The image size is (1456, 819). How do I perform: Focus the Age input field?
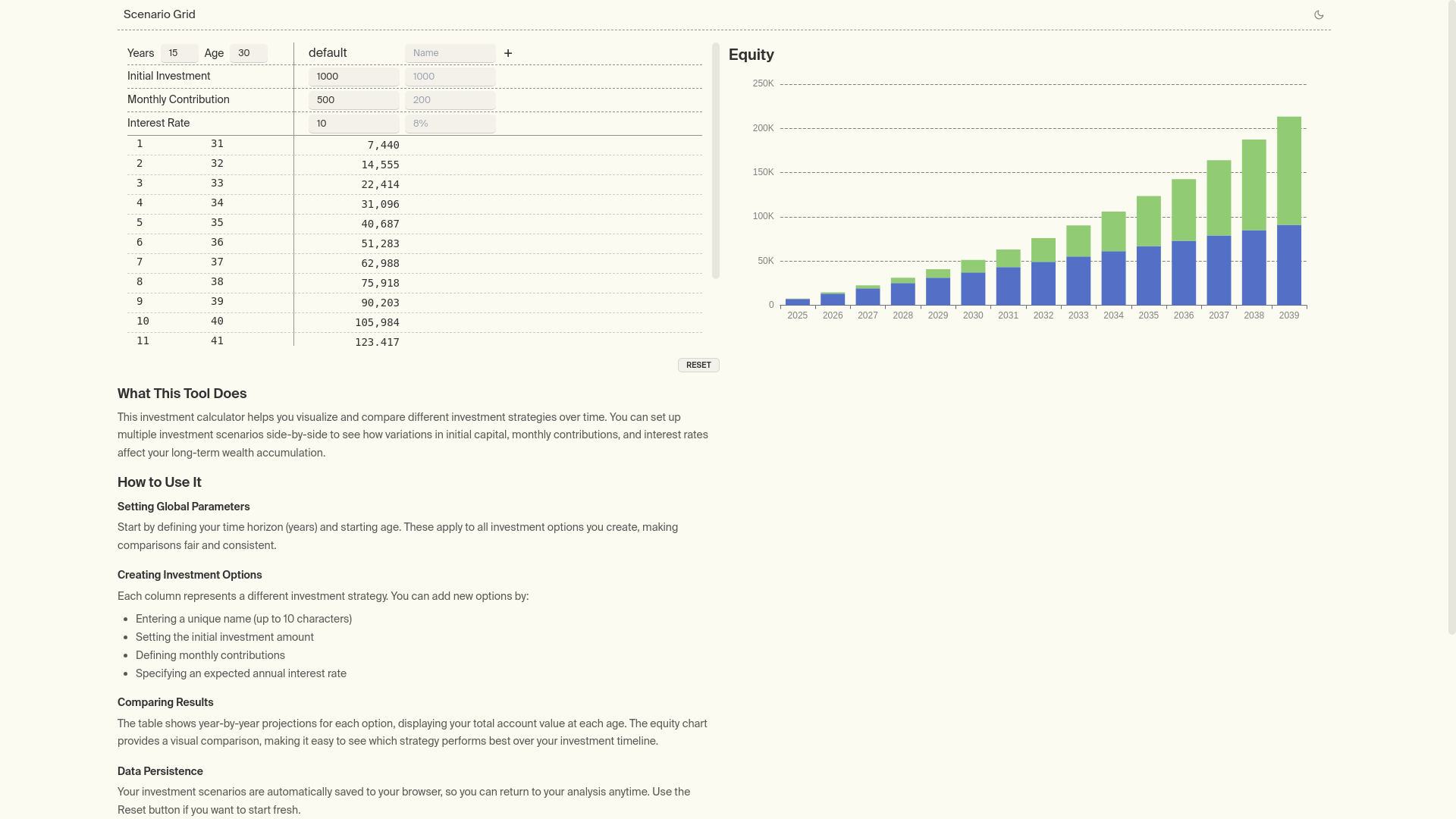[x=248, y=53]
